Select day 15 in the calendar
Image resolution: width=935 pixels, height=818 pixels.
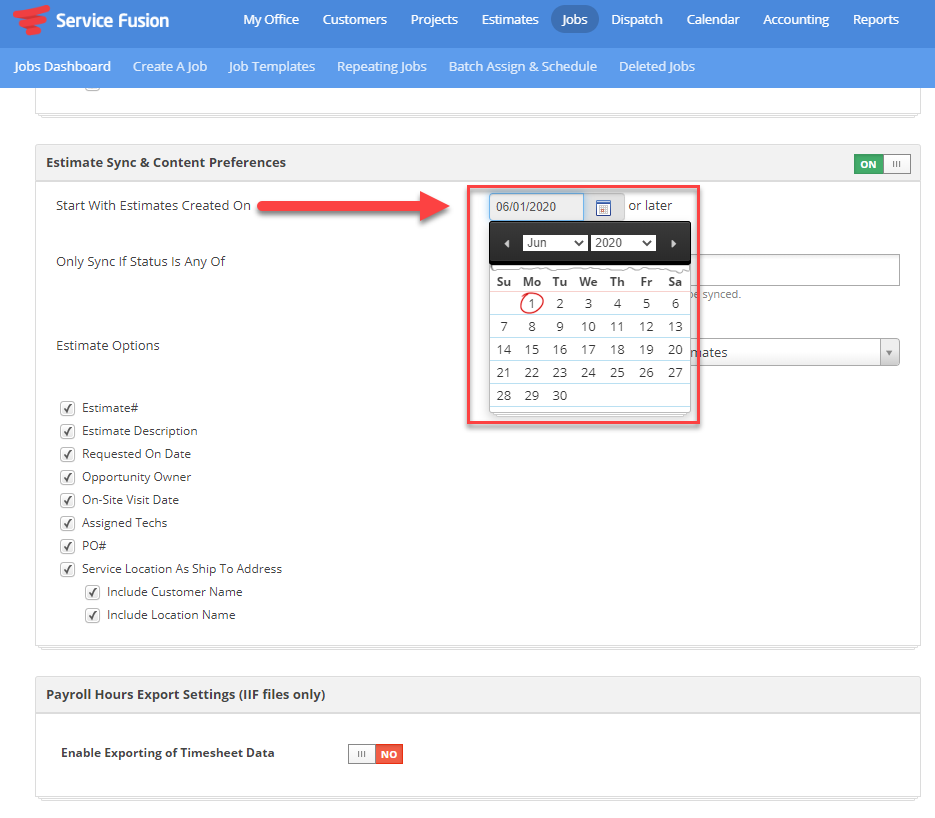tap(532, 350)
